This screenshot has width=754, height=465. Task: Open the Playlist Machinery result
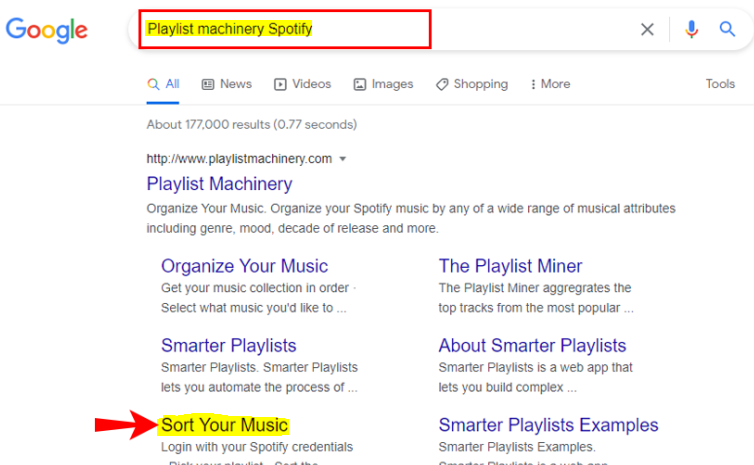[219, 184]
